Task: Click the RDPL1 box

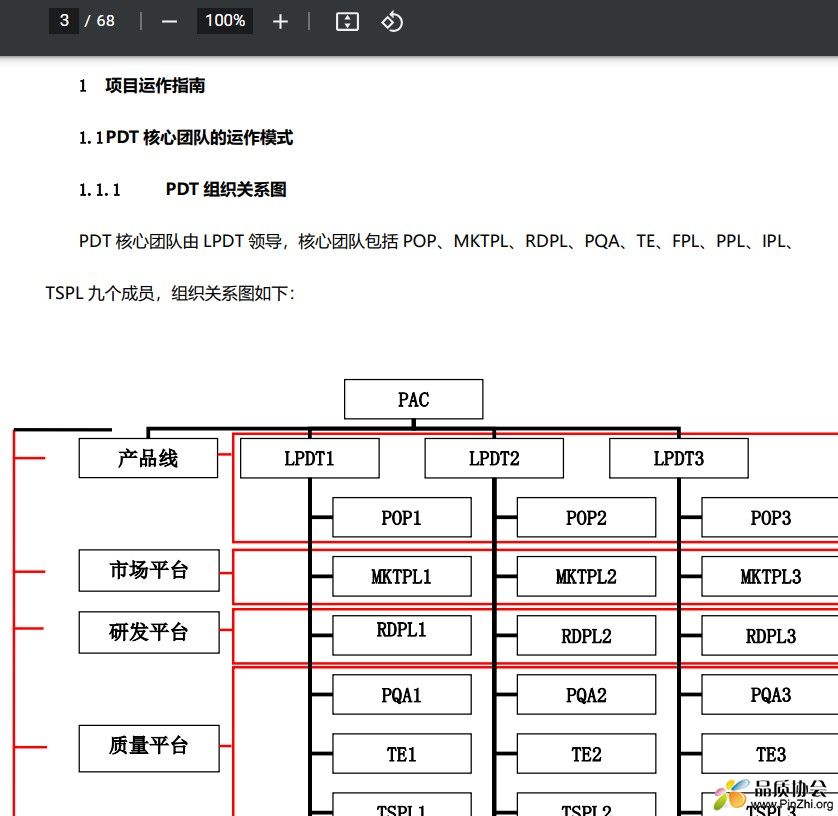Action: point(402,635)
